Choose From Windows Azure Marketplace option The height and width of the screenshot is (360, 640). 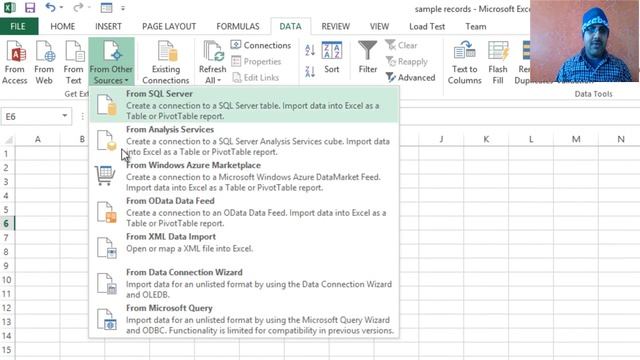pos(244,176)
